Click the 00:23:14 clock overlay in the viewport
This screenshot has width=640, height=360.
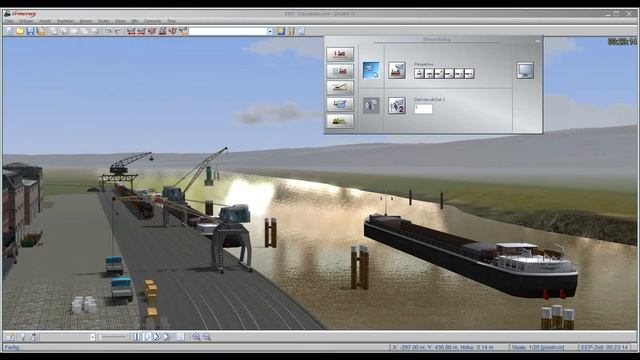click(x=622, y=42)
